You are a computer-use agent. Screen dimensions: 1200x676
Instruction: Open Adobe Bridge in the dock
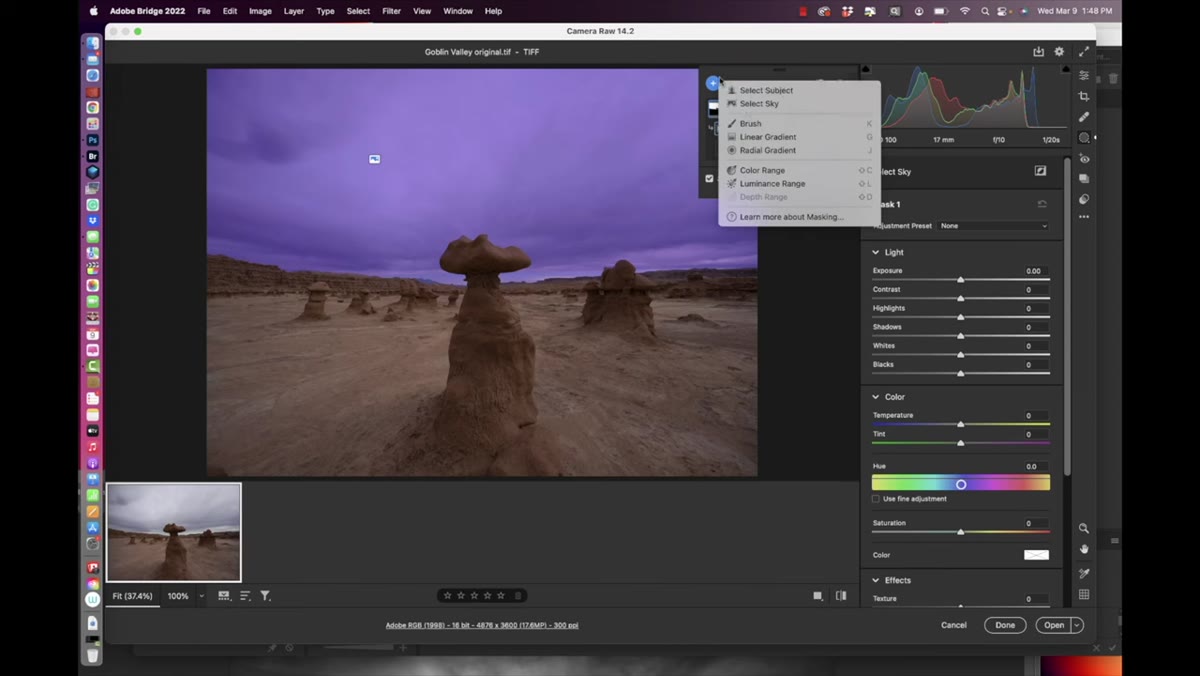[x=93, y=156]
